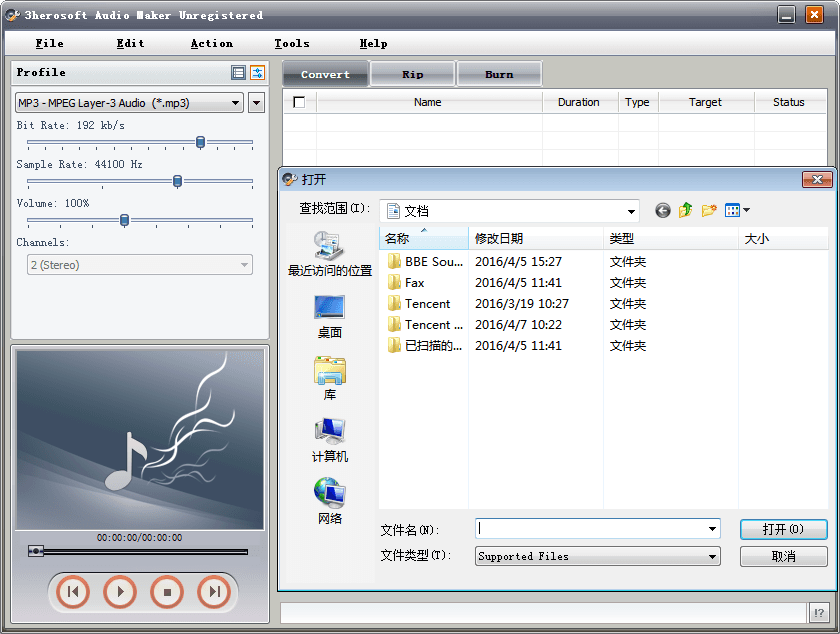Screen dimensions: 840x634
Task: Expand the 文件名 filename history dropdown arrow
Action: 712,529
